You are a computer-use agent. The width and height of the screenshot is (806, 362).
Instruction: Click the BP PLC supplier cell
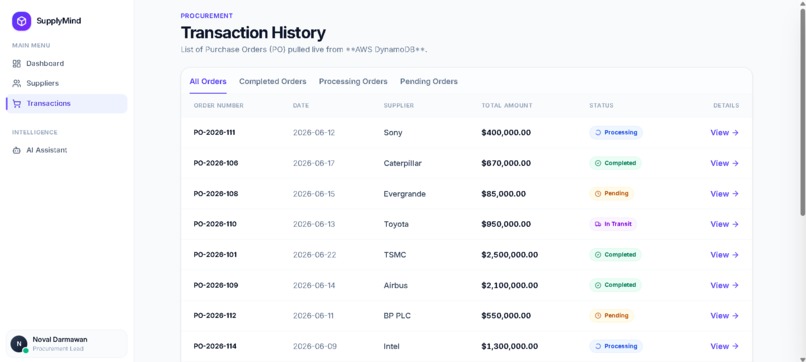pos(397,316)
